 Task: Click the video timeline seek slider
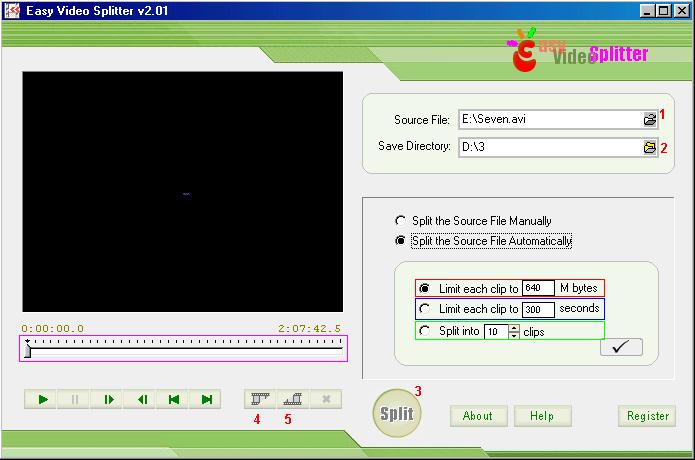click(185, 348)
